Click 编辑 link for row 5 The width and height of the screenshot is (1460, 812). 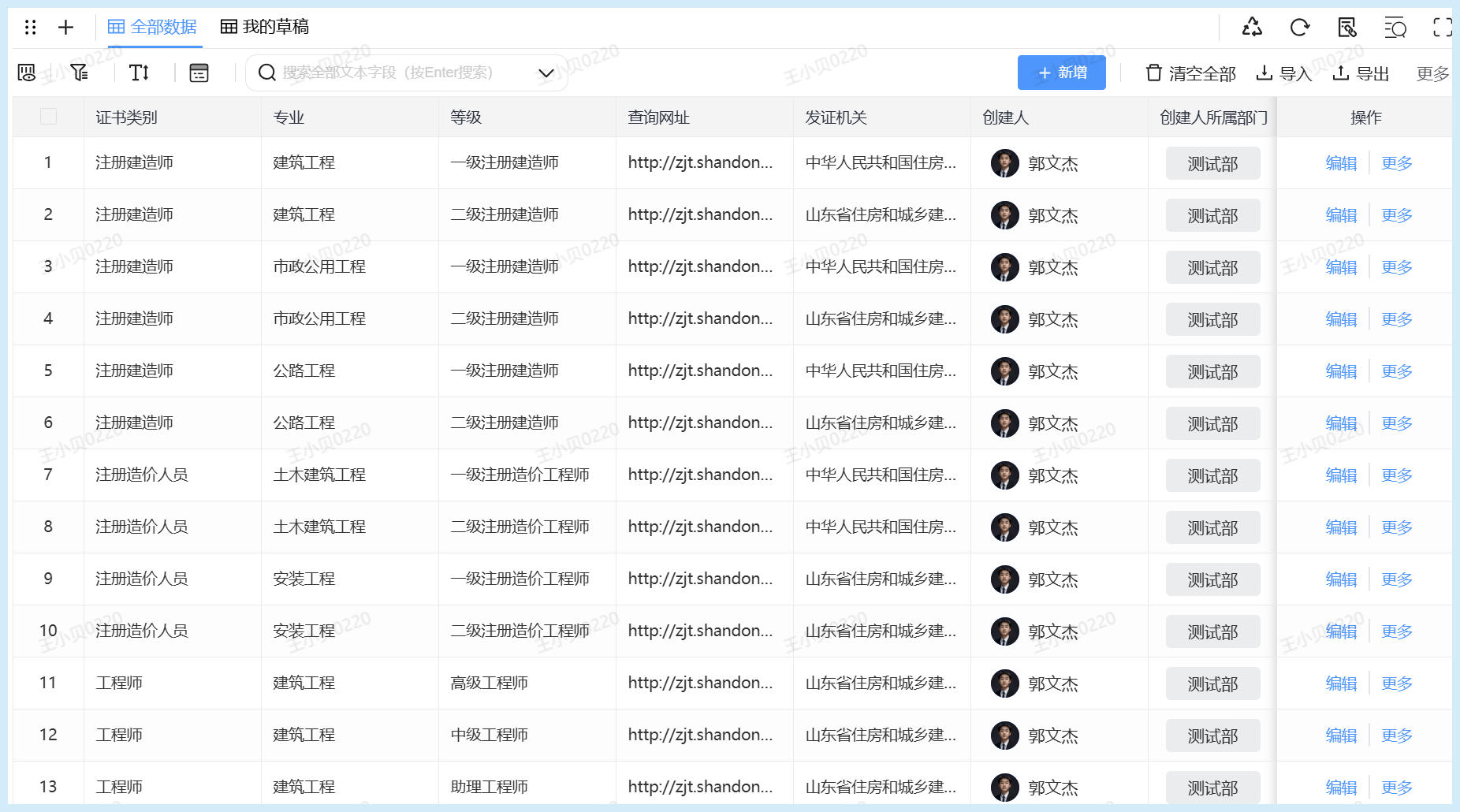(1341, 371)
